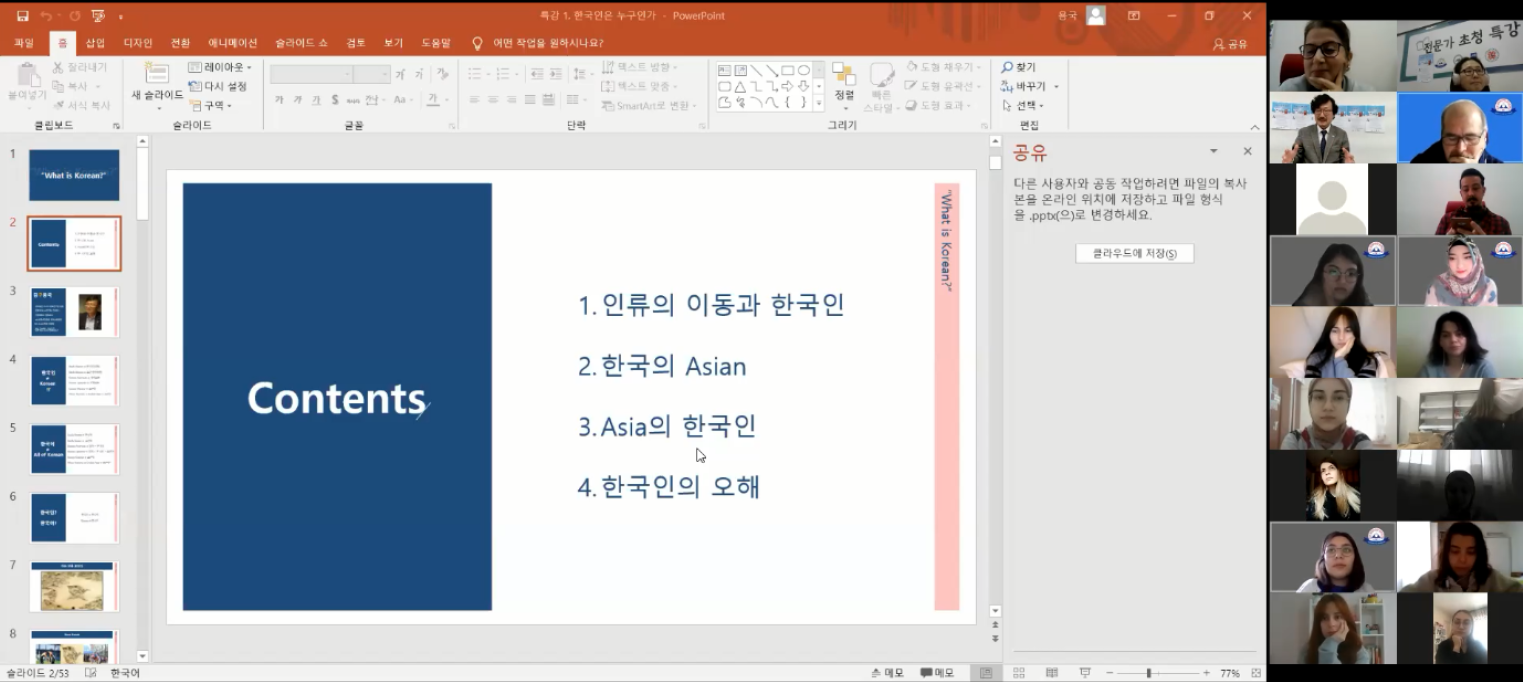Screen dimensions: 1523x682
Task: Close the 공유 share pane
Action: tap(1247, 151)
